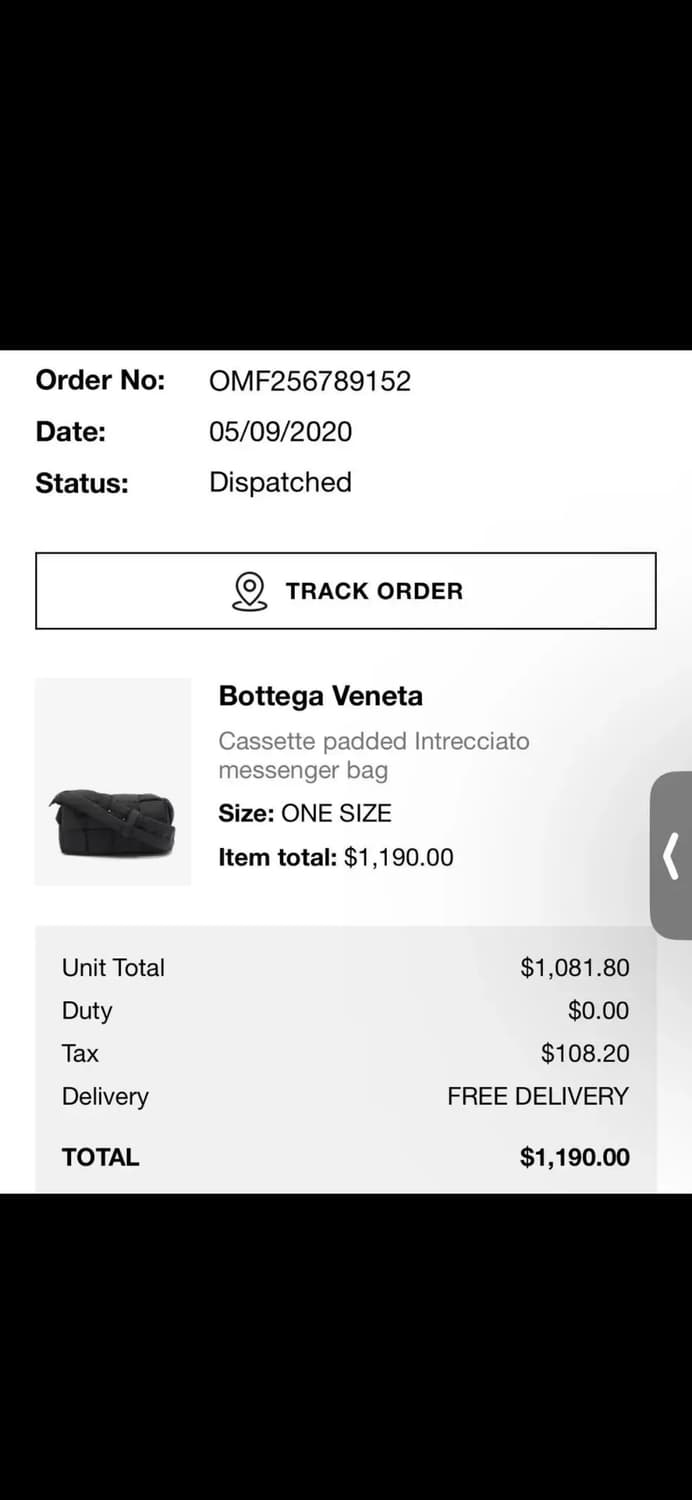Viewport: 692px width, 1500px height.
Task: Click the Order No label
Action: point(100,381)
